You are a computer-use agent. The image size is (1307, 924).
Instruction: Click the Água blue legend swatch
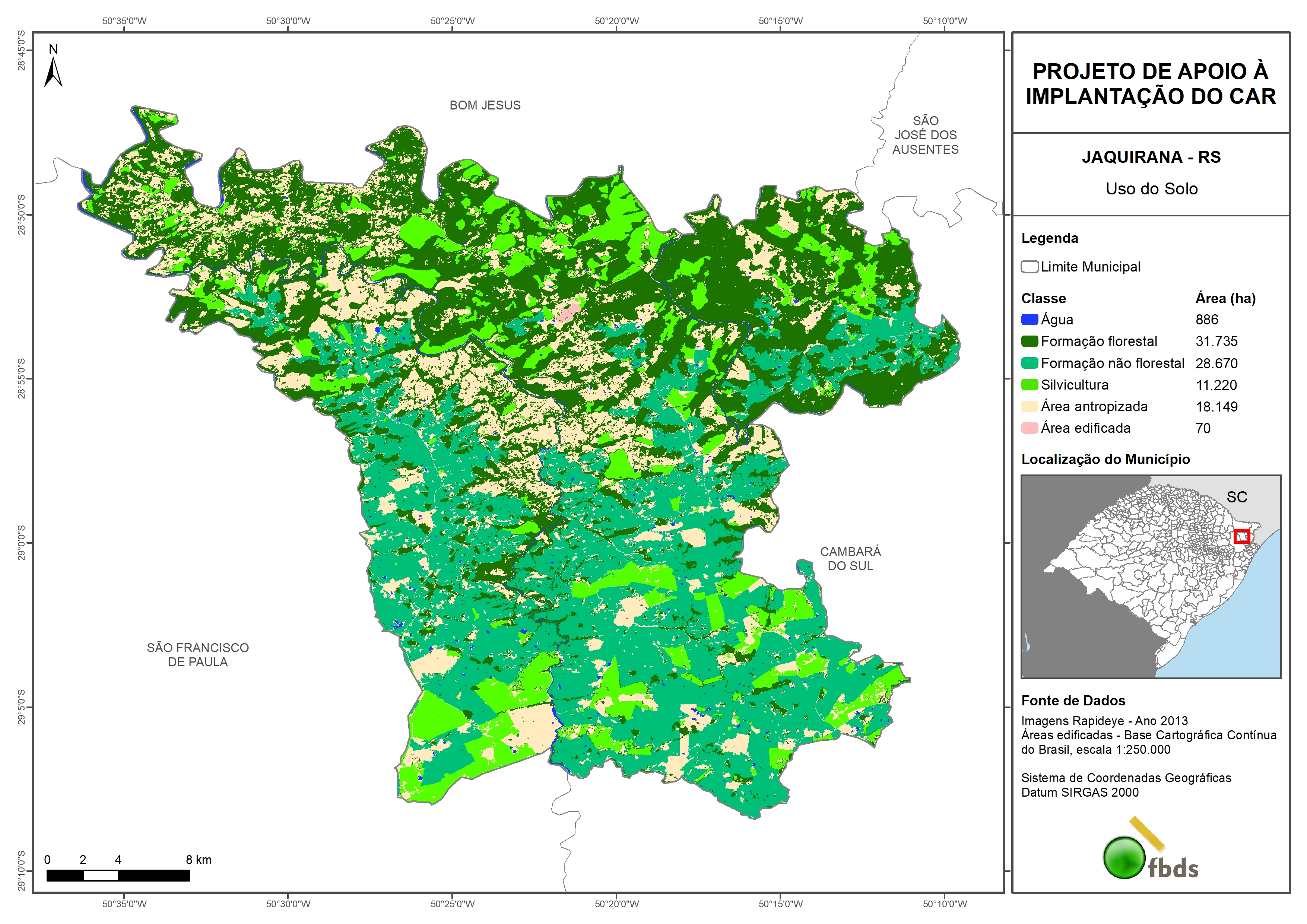[1029, 320]
